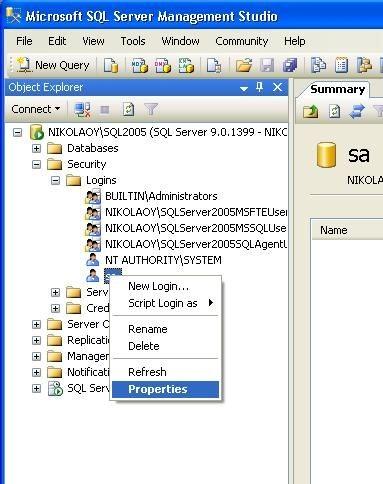Expand the Server Objects folder node

pos(36,324)
